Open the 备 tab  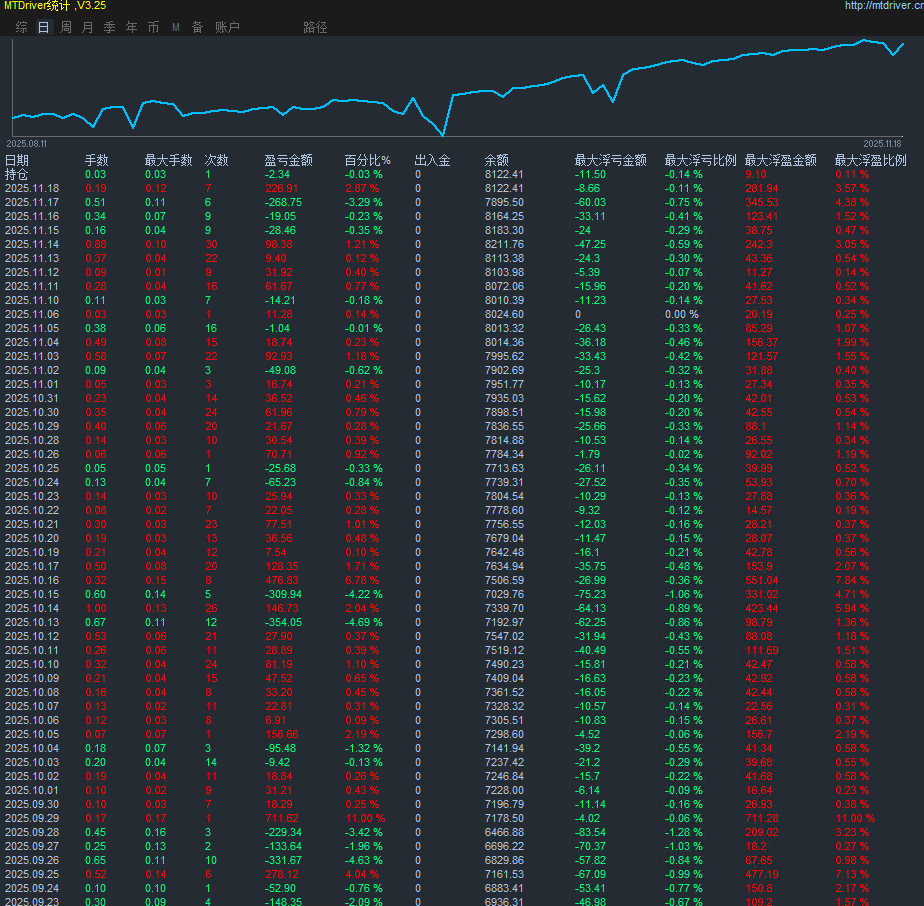[x=197, y=27]
